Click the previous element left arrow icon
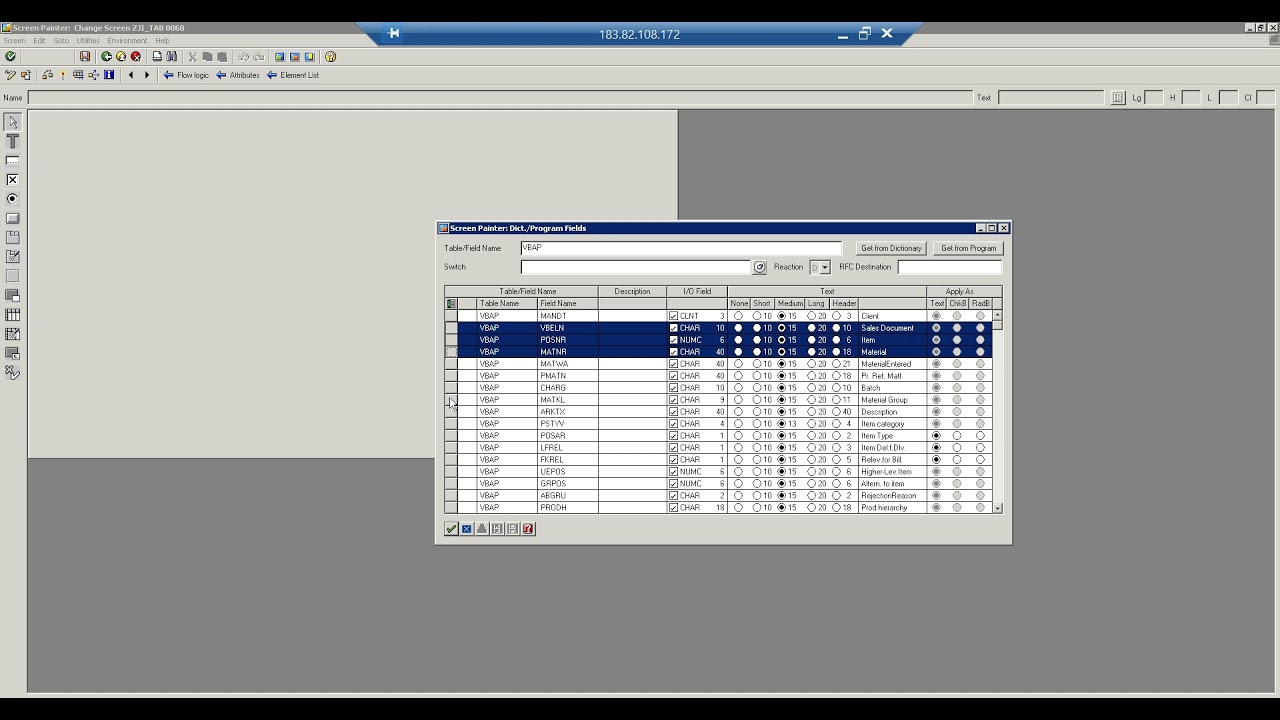This screenshot has width=1280, height=720. click(x=130, y=75)
